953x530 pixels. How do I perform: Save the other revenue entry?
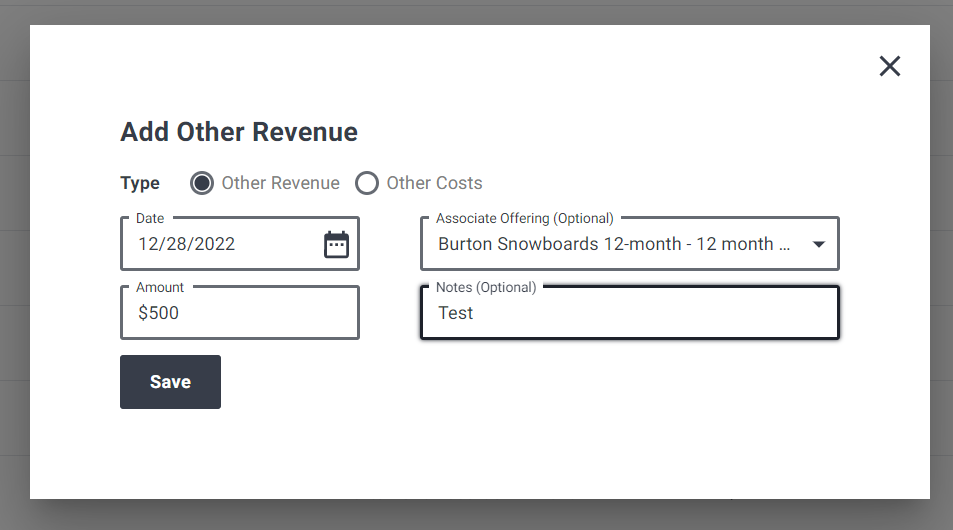[x=170, y=382]
